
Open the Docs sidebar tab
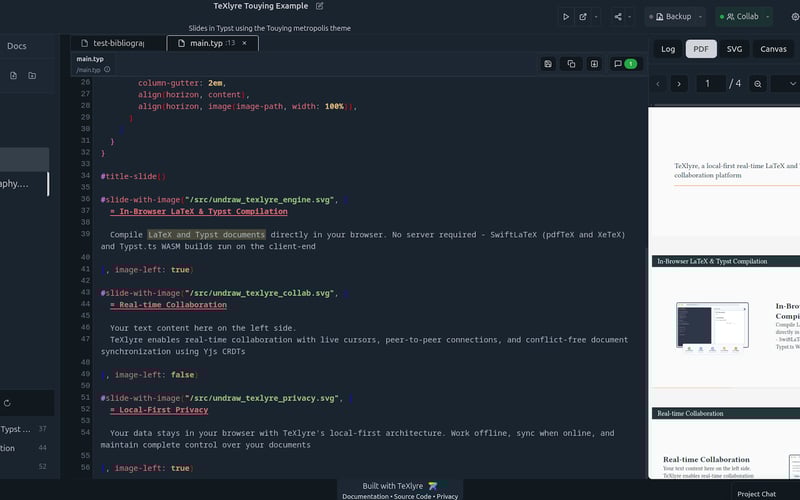17,46
